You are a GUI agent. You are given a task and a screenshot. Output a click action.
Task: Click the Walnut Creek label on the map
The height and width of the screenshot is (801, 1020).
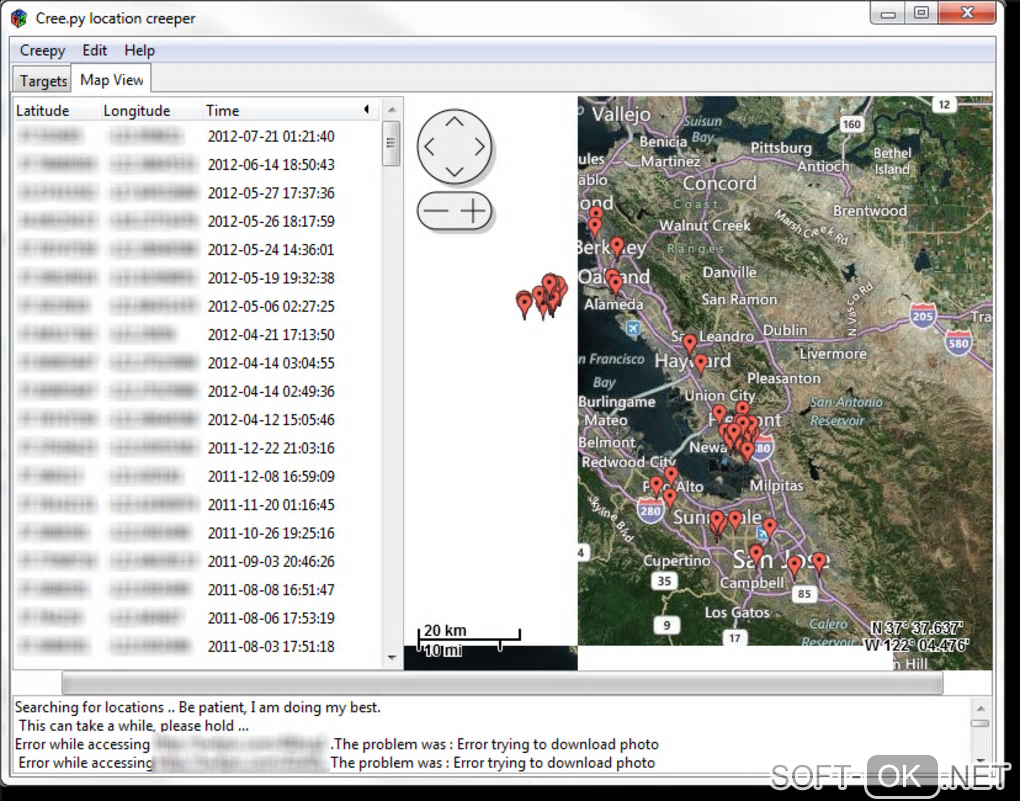click(x=705, y=225)
